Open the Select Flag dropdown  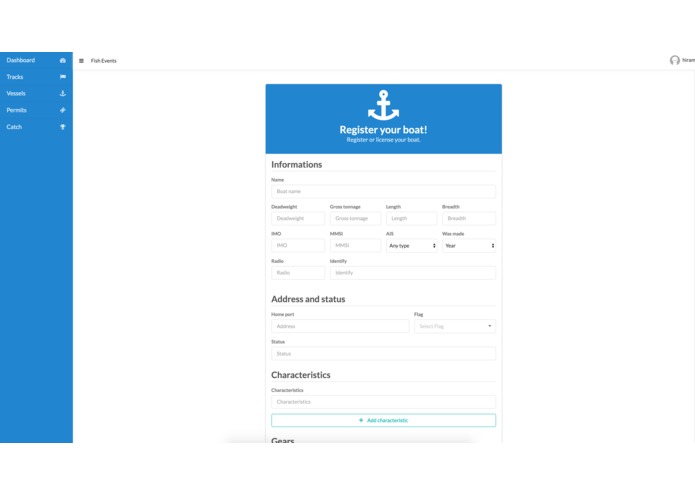pyautogui.click(x=455, y=326)
